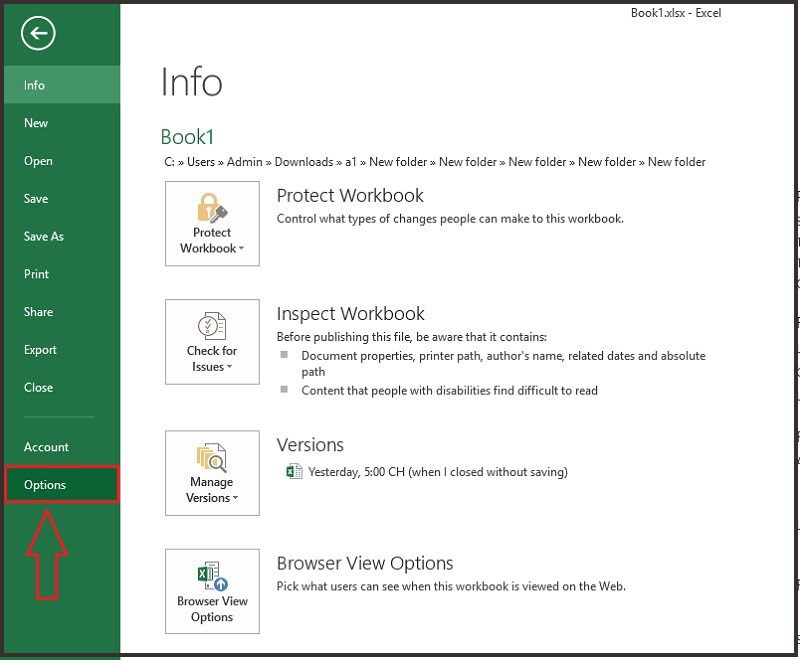Open the Info tab in the sidebar
The width and height of the screenshot is (800, 660).
pyautogui.click(x=62, y=85)
